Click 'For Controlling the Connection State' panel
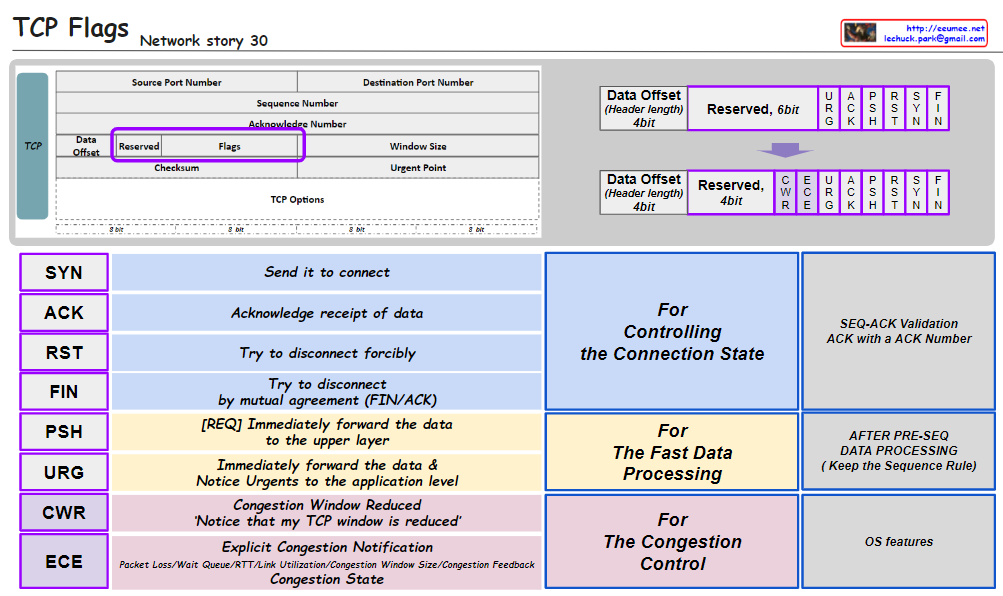The image size is (1003, 596). pos(672,331)
